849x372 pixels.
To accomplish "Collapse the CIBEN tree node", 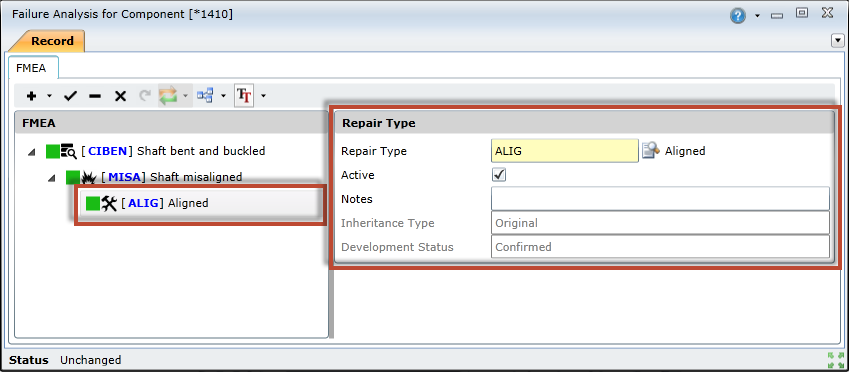I will [x=31, y=152].
